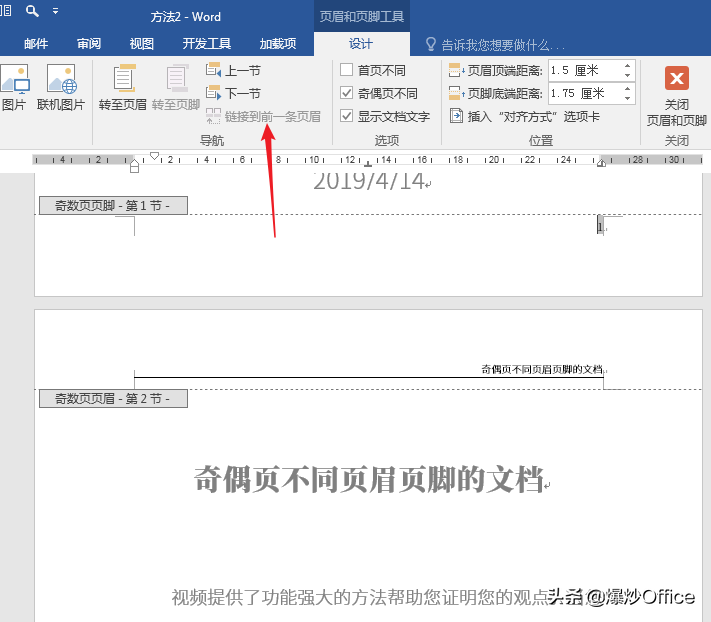Click the bold title 奇偶页不同页眉页脚的文档
The image size is (711, 622).
(x=369, y=479)
